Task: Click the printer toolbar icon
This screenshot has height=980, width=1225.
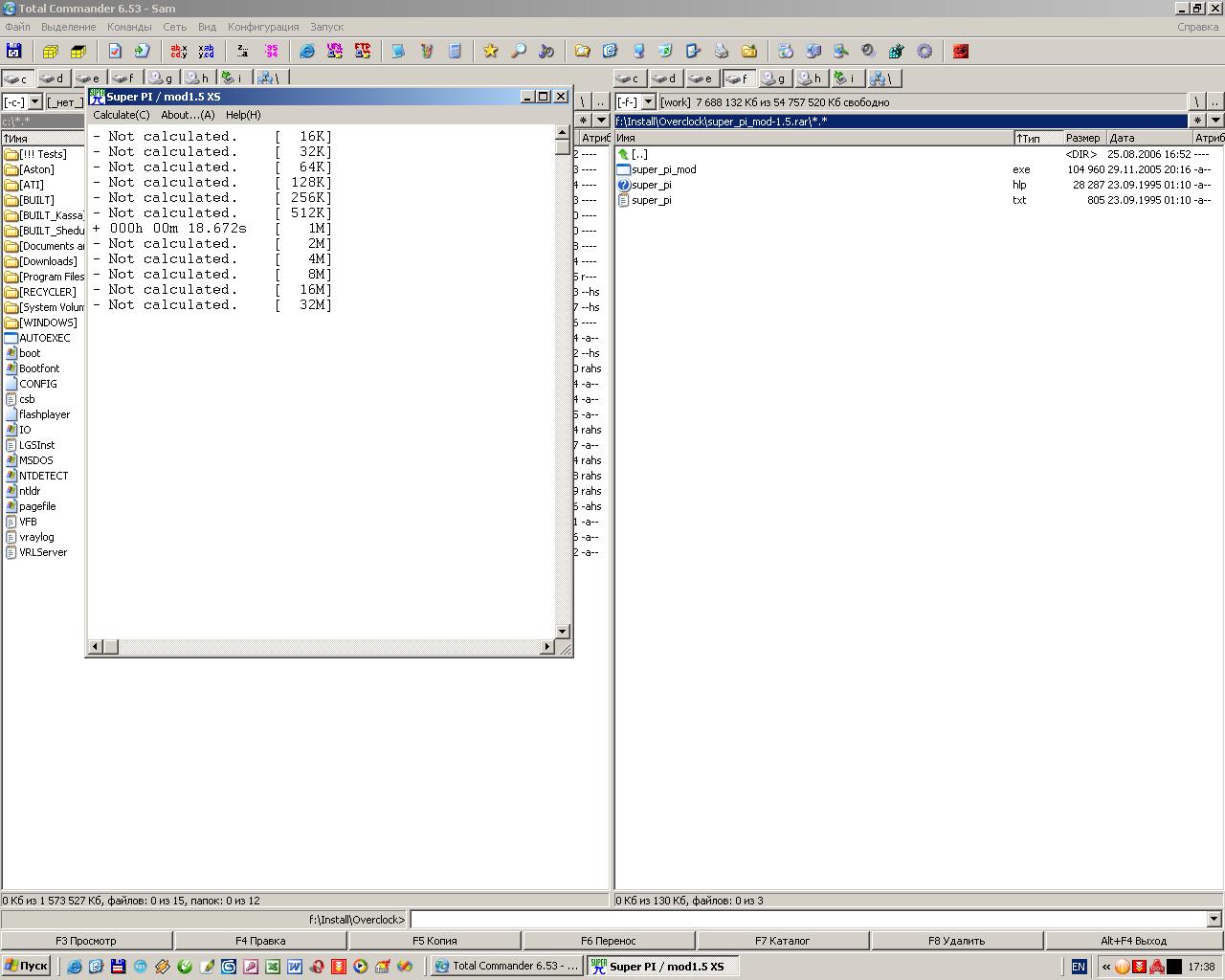Action: [x=721, y=51]
